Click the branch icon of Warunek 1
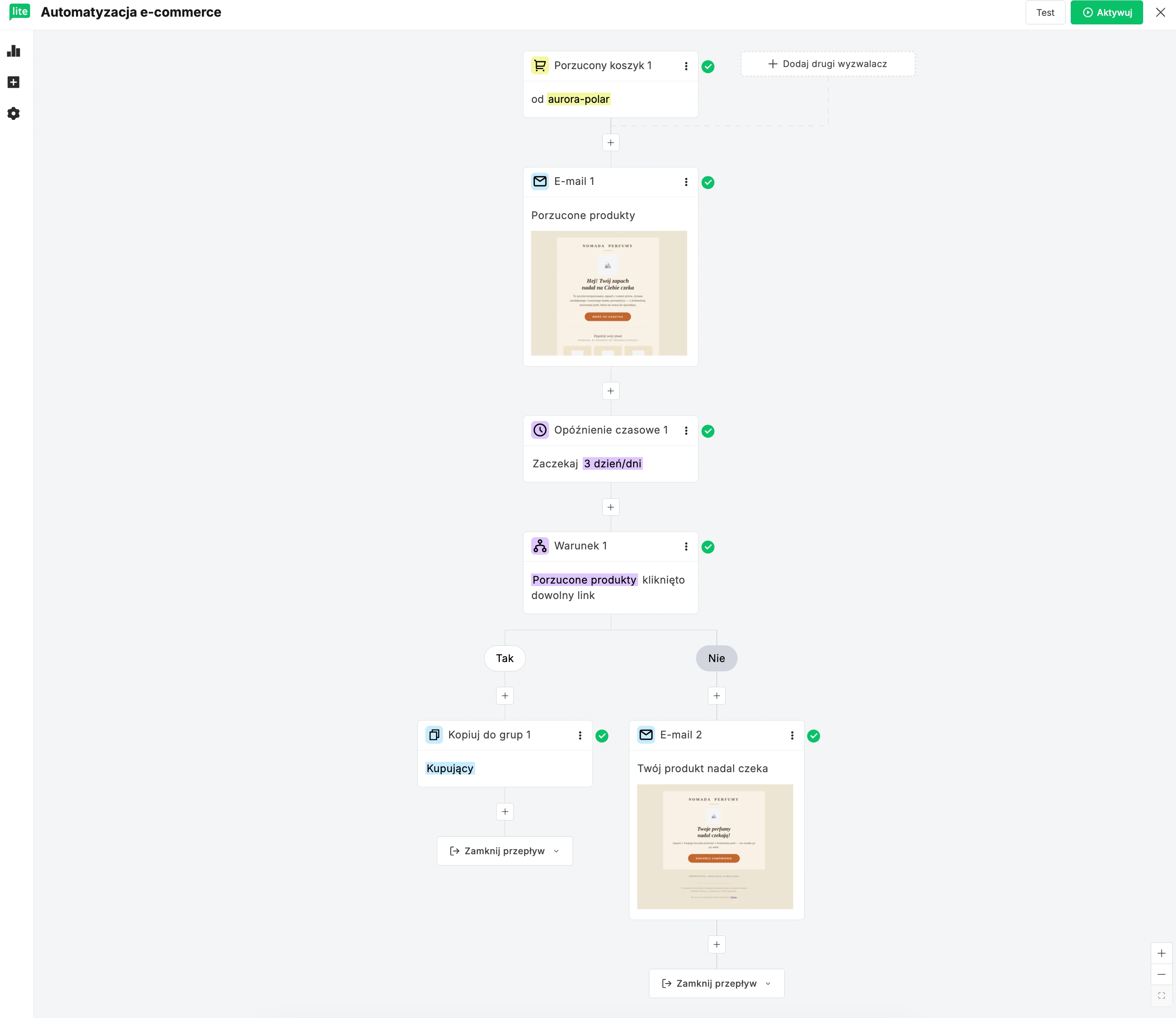The image size is (1176, 1018). click(540, 546)
